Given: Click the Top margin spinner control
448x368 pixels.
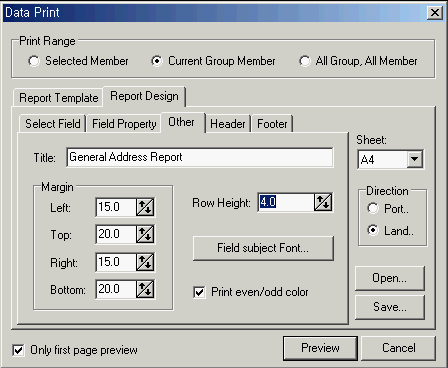Looking at the screenshot, I should pos(145,234).
